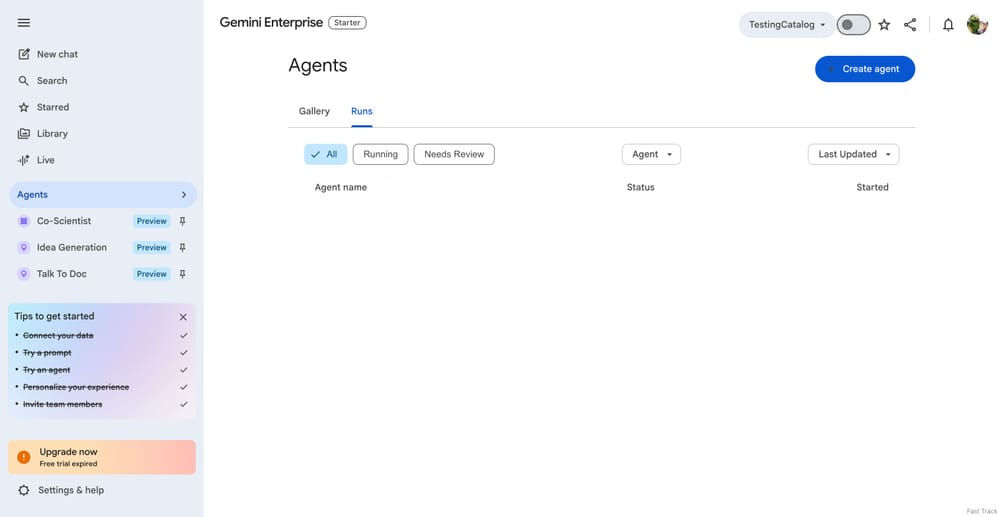1000x517 pixels.
Task: Click the Starred star icon in sidebar
Action: (x=24, y=107)
